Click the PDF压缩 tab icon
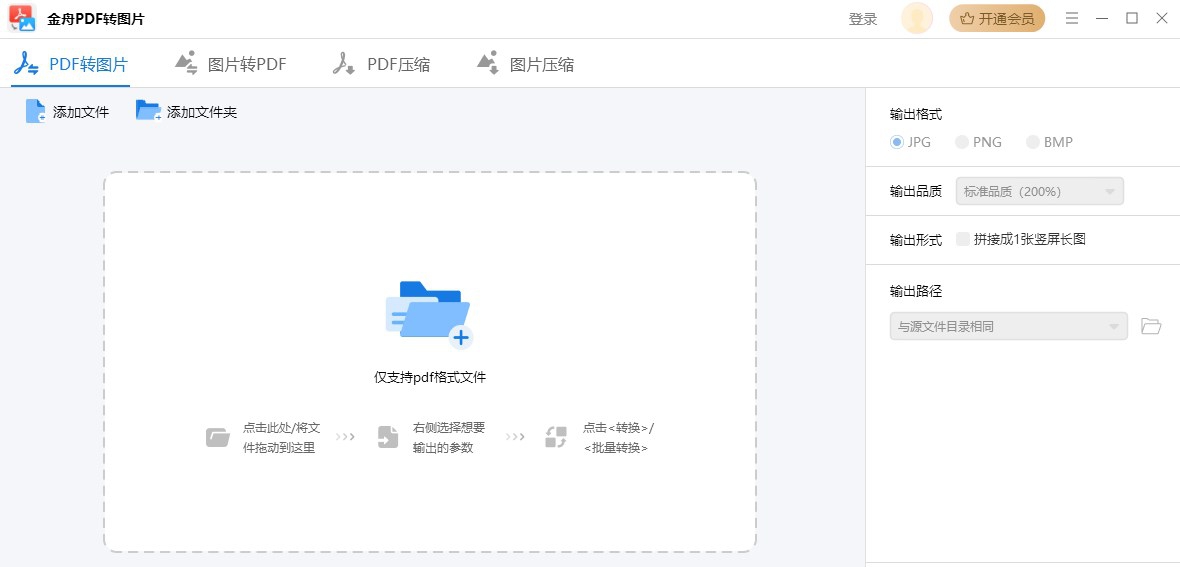 coord(344,64)
